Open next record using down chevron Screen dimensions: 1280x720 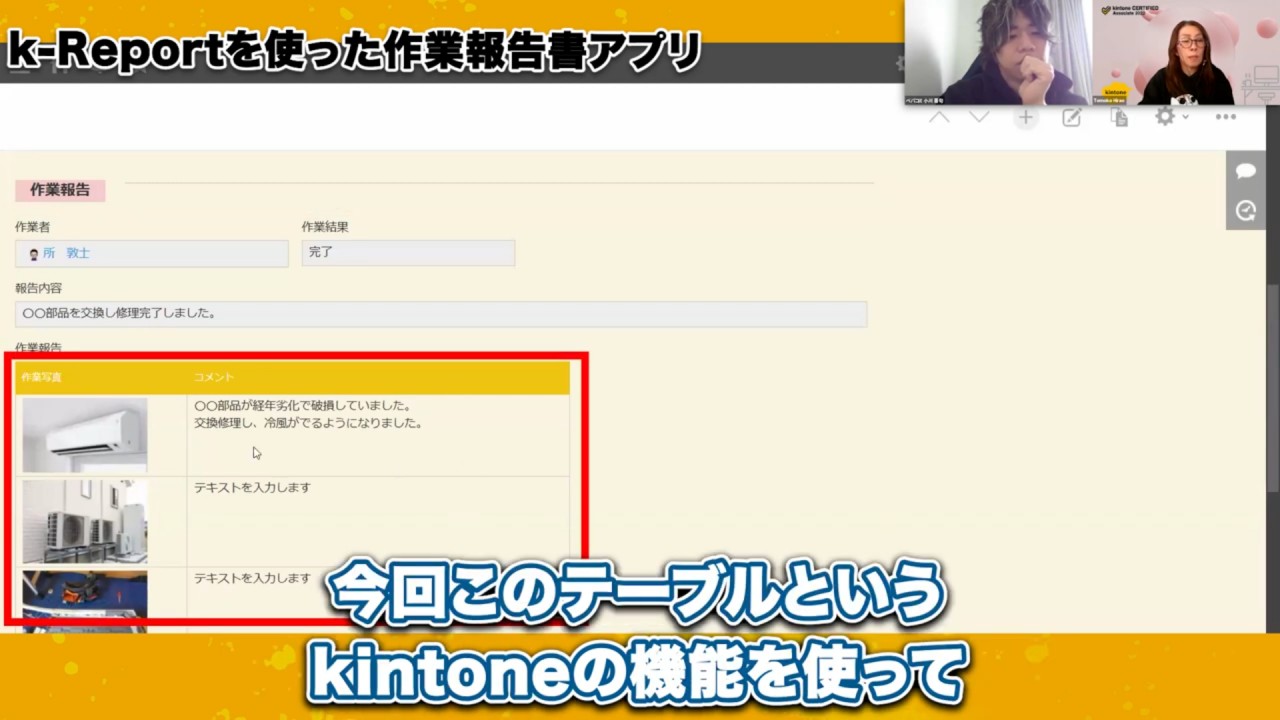(978, 117)
